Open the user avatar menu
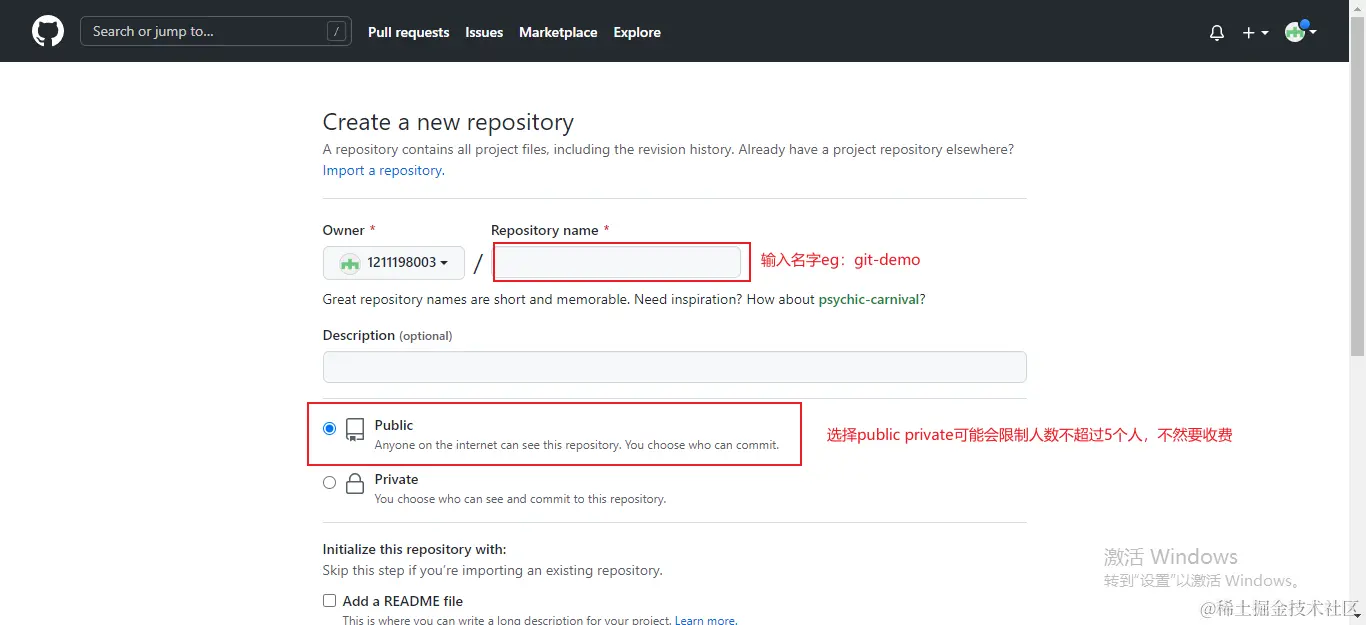This screenshot has height=625, width=1366. coord(1300,32)
